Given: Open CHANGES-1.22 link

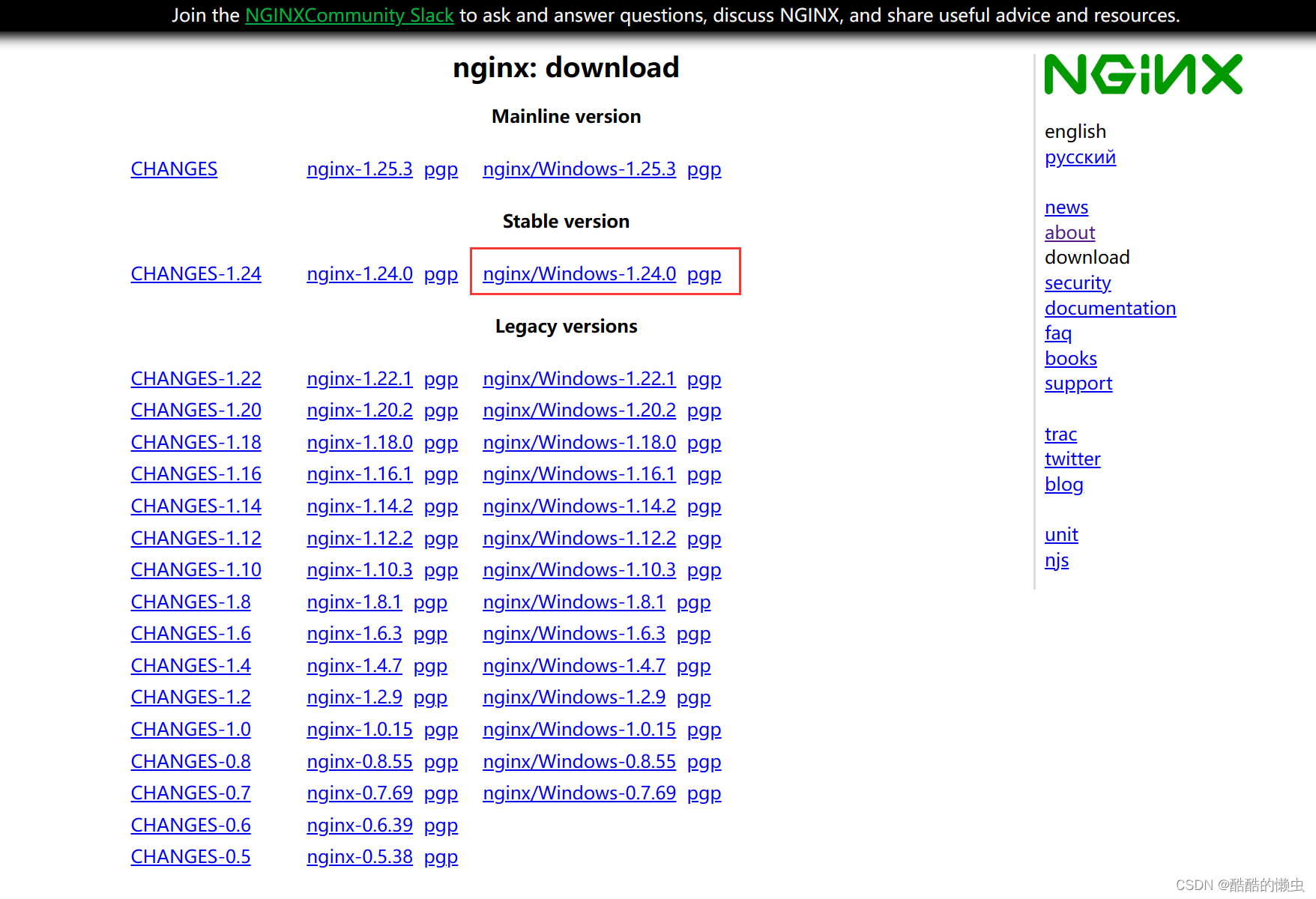Looking at the screenshot, I should click(x=196, y=379).
